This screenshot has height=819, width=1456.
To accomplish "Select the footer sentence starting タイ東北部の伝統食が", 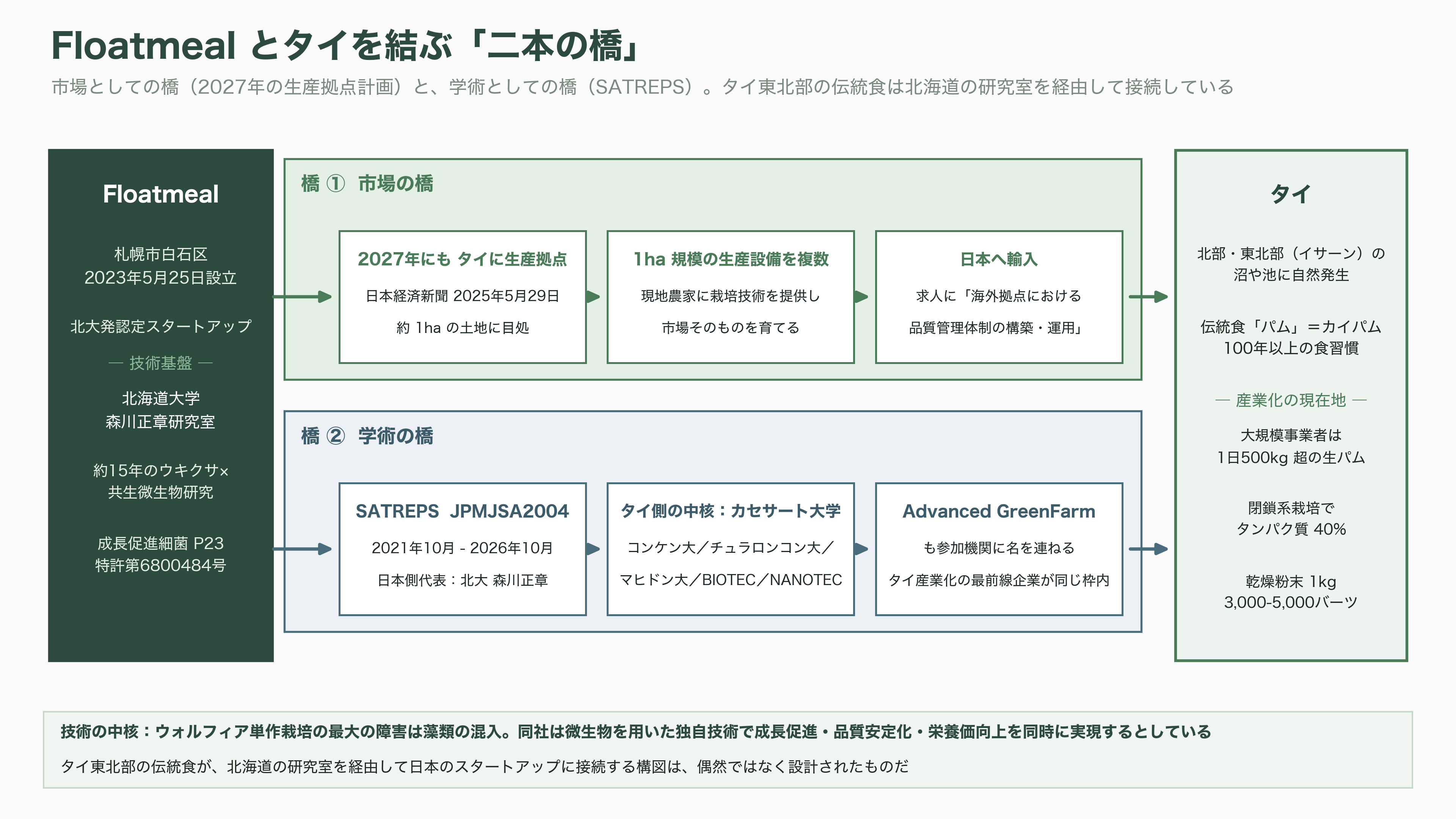I will coord(485,766).
